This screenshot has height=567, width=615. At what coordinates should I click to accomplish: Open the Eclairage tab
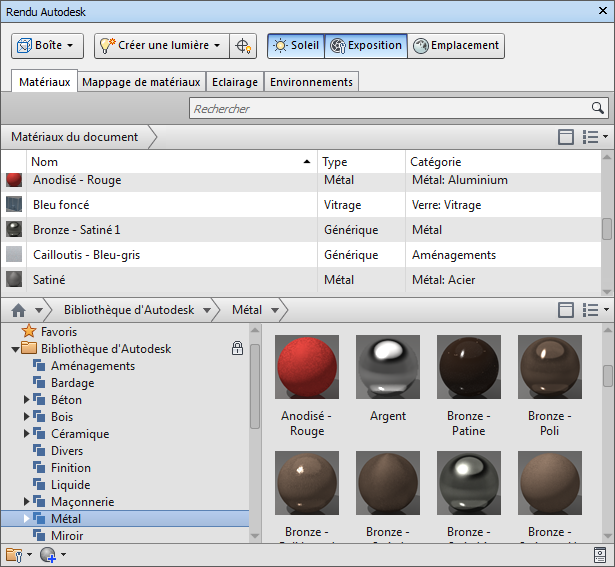click(x=235, y=82)
